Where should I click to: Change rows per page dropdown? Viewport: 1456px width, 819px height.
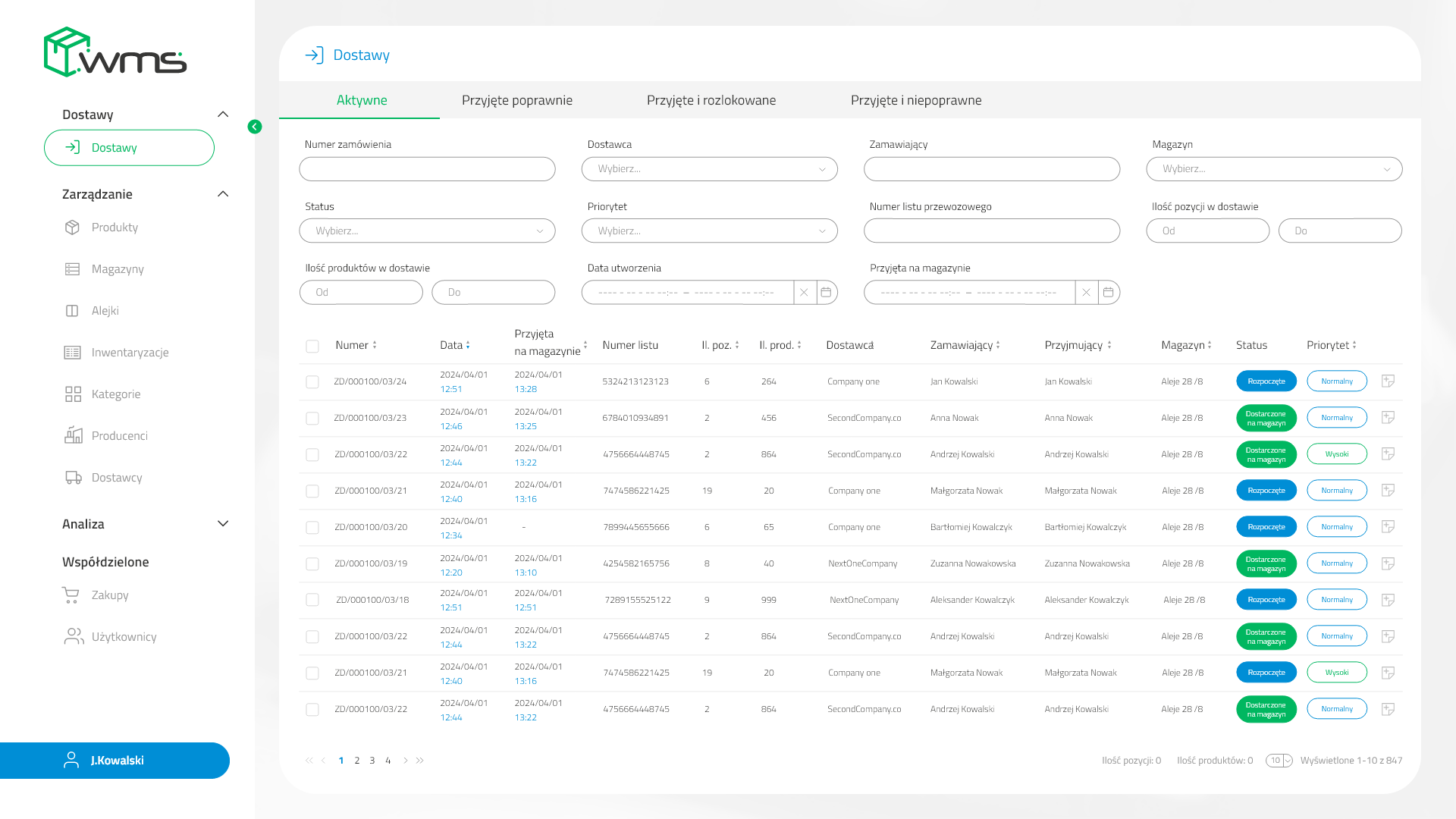(1279, 761)
